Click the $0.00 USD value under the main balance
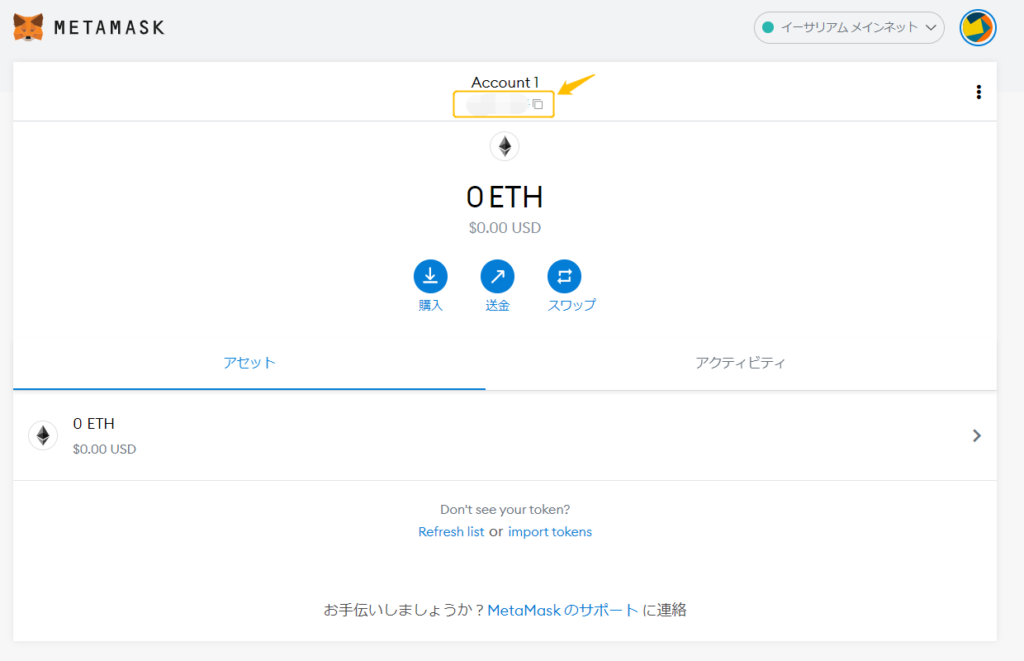 (505, 228)
